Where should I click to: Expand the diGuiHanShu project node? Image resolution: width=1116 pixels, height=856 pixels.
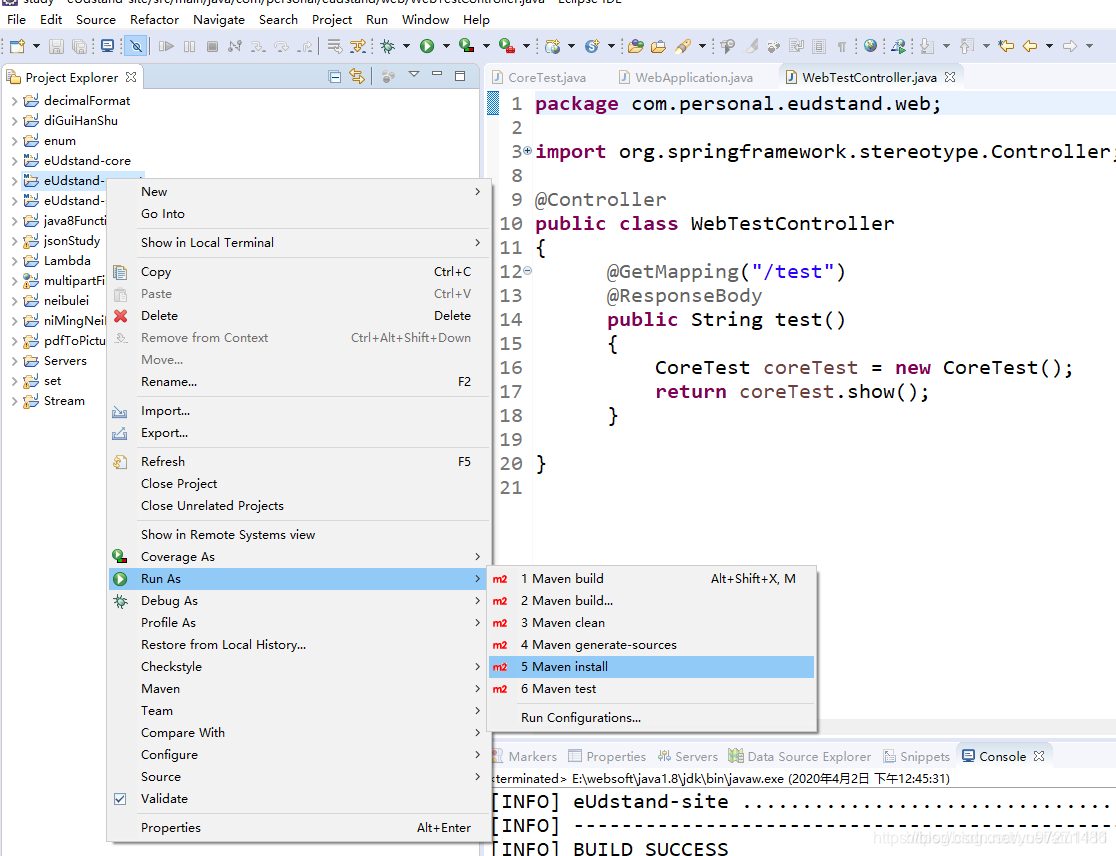pyautogui.click(x=14, y=121)
